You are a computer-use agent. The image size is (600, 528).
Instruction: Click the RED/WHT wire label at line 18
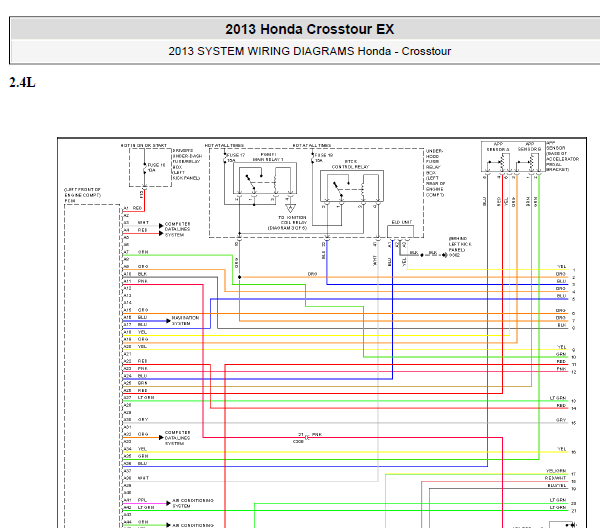point(556,478)
